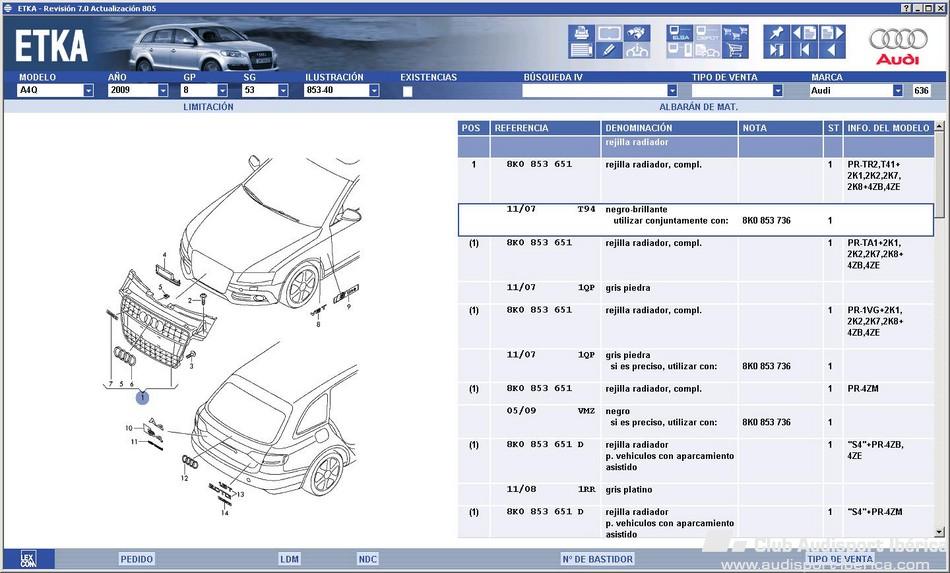Jump to first entry with skip-back icon
The image size is (950, 573).
click(x=804, y=50)
